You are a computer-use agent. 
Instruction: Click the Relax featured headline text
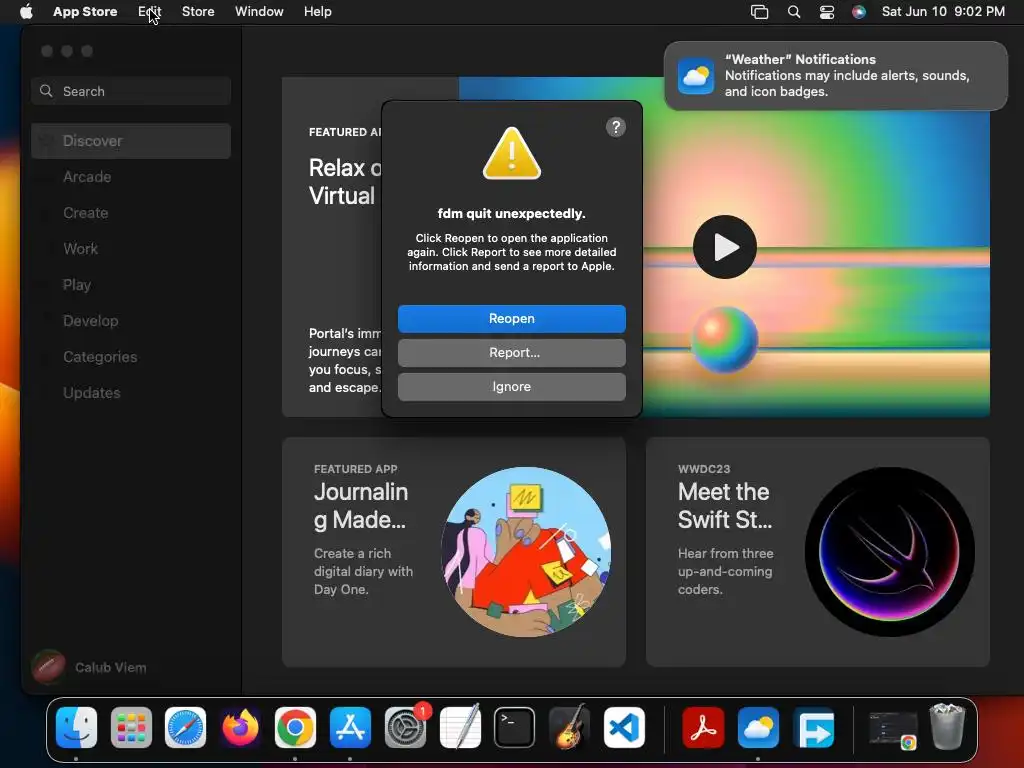345,182
